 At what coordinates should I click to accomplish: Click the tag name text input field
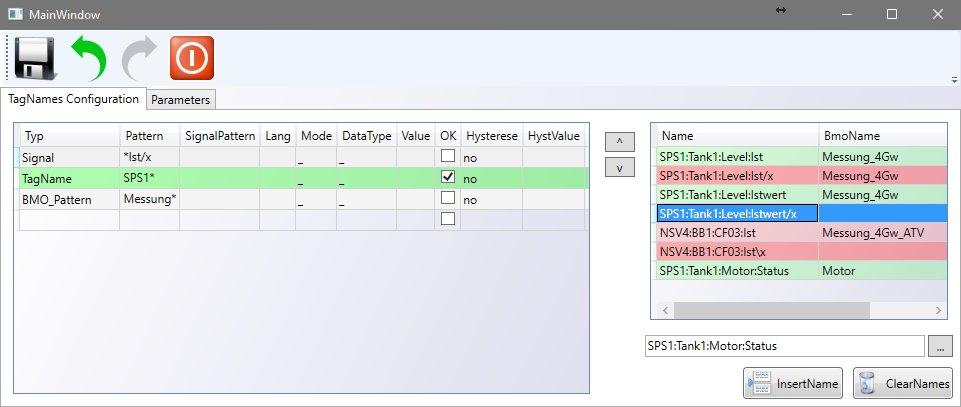pyautogui.click(x=784, y=346)
